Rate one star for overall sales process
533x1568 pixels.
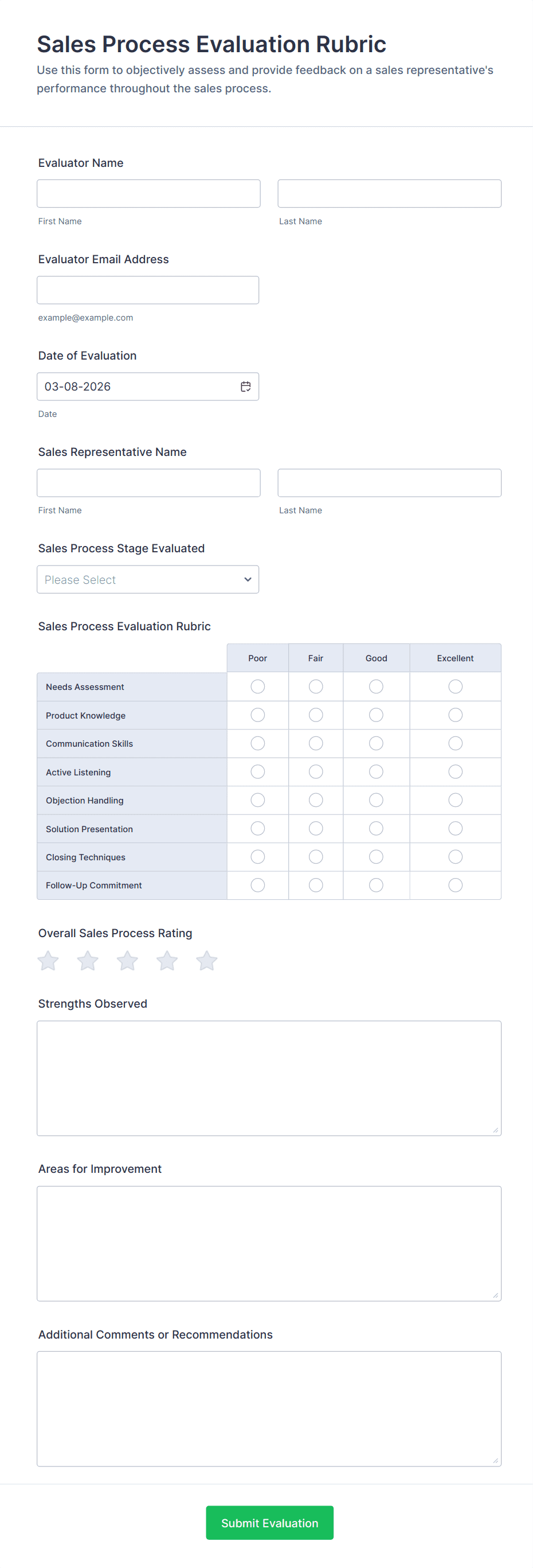click(48, 961)
